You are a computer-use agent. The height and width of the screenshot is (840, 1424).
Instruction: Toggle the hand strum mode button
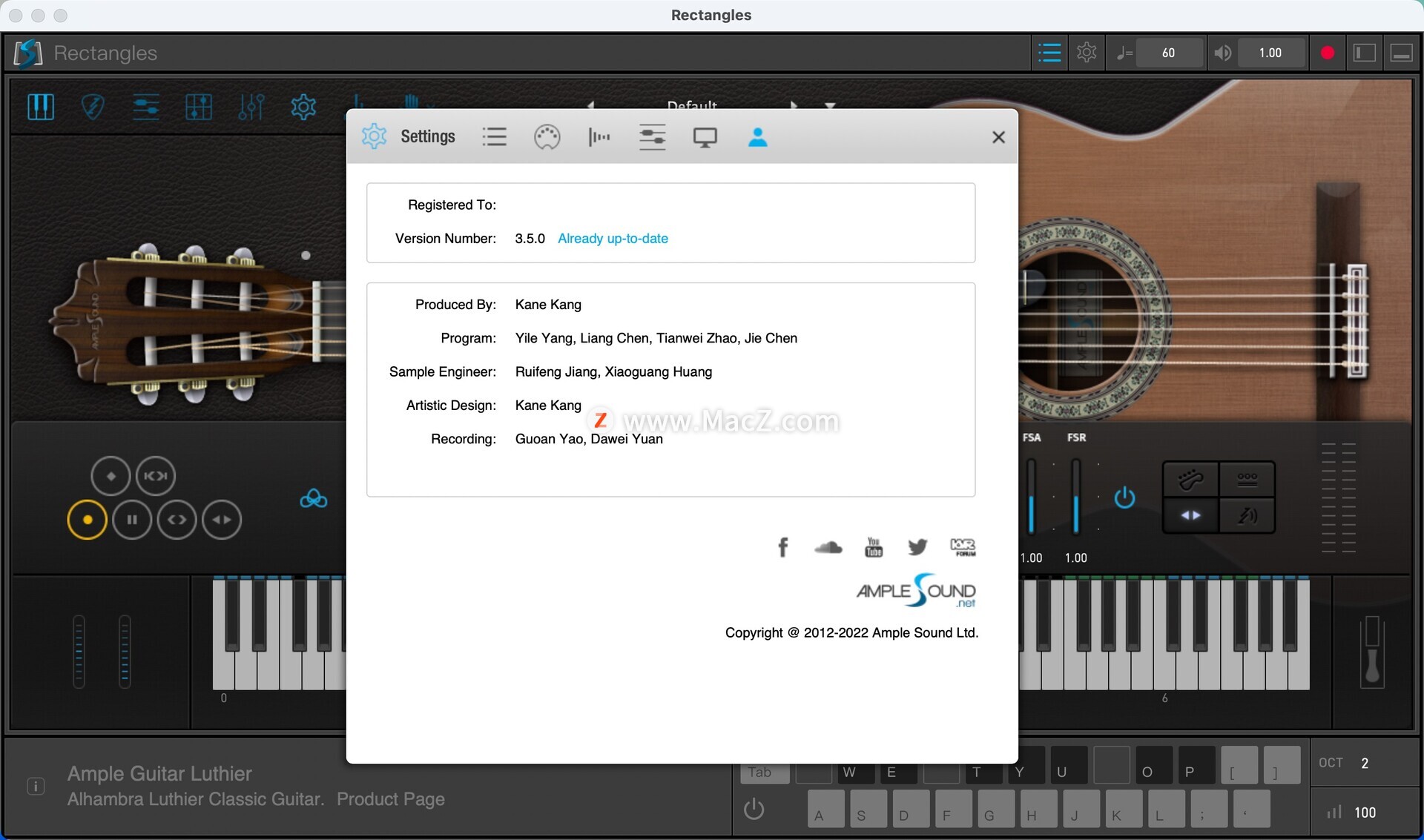(1190, 479)
